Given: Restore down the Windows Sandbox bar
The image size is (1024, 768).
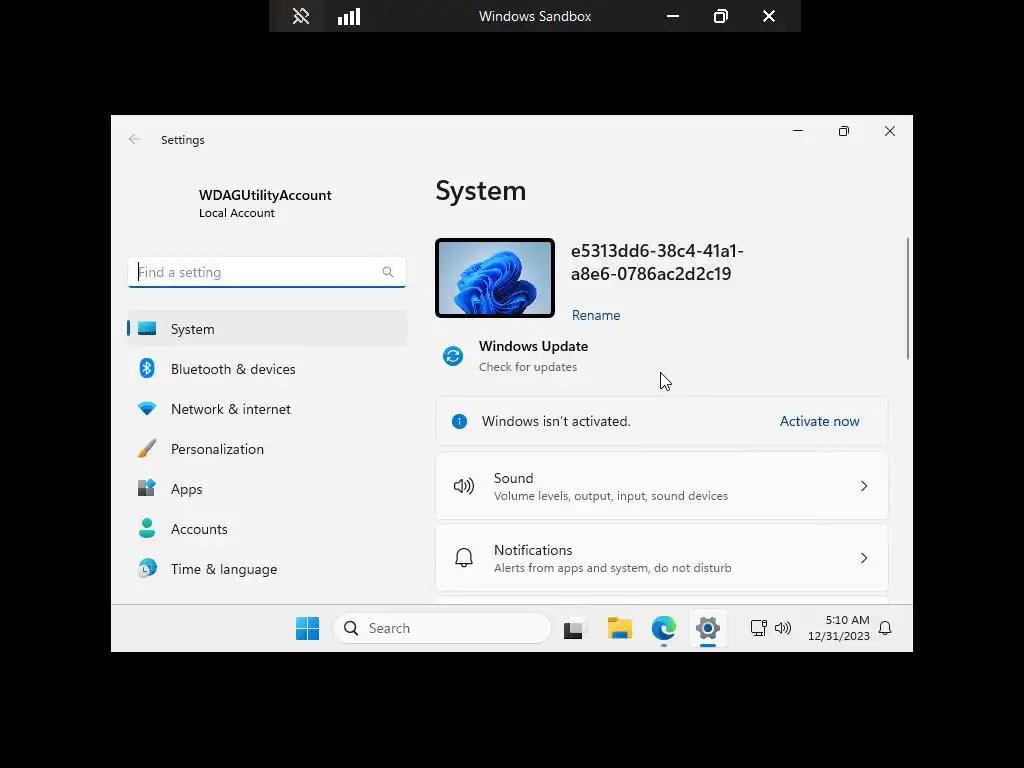Looking at the screenshot, I should coord(720,16).
